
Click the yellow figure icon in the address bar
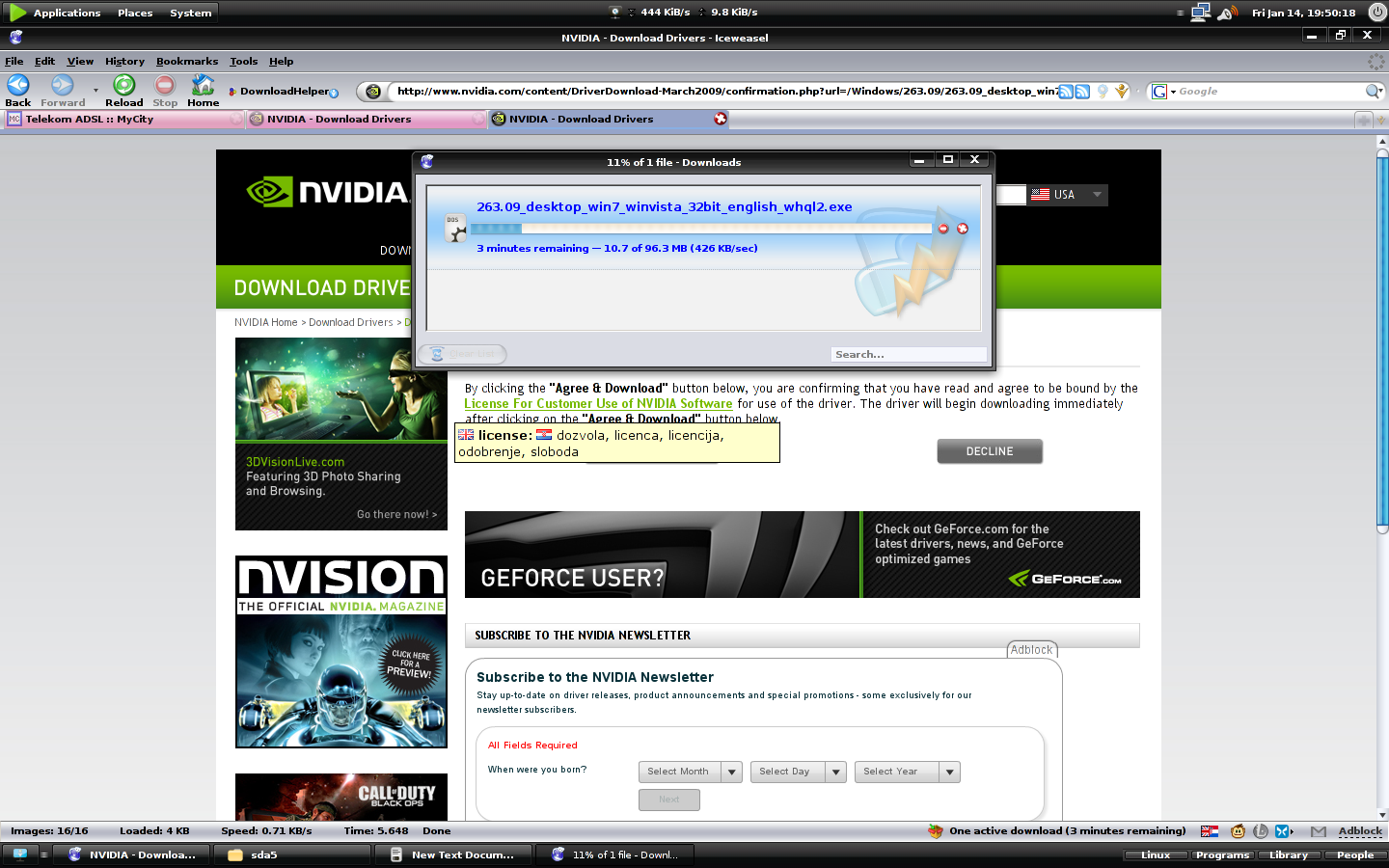[x=1121, y=92]
